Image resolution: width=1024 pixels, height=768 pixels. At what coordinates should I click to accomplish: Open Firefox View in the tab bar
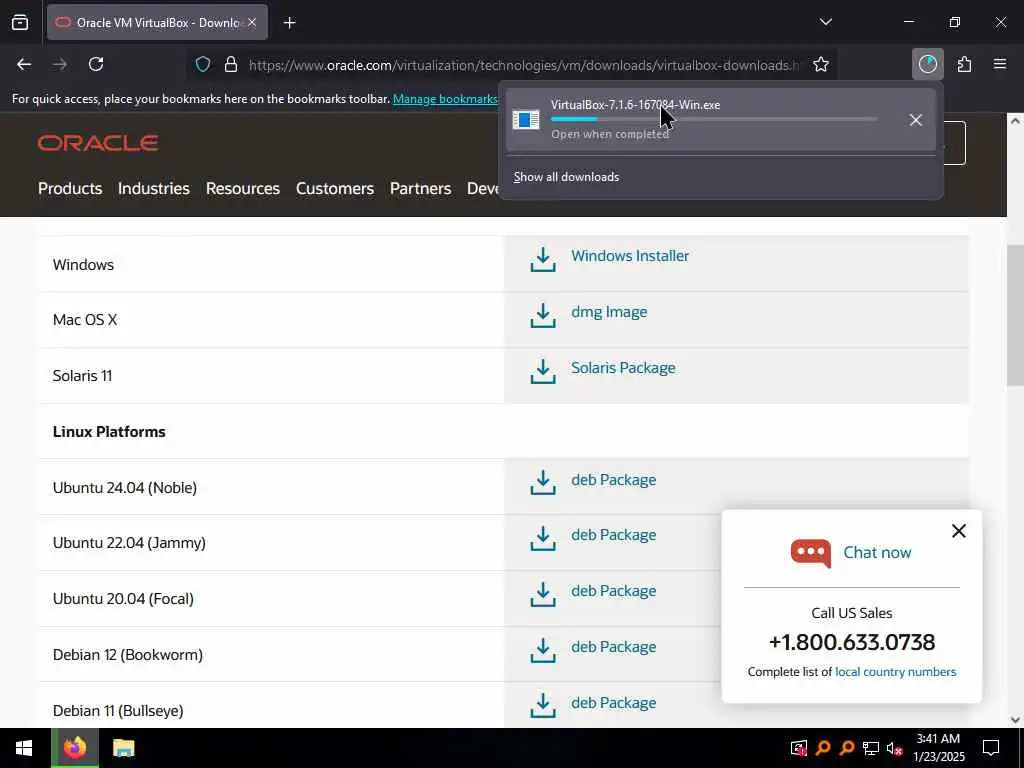(x=20, y=23)
